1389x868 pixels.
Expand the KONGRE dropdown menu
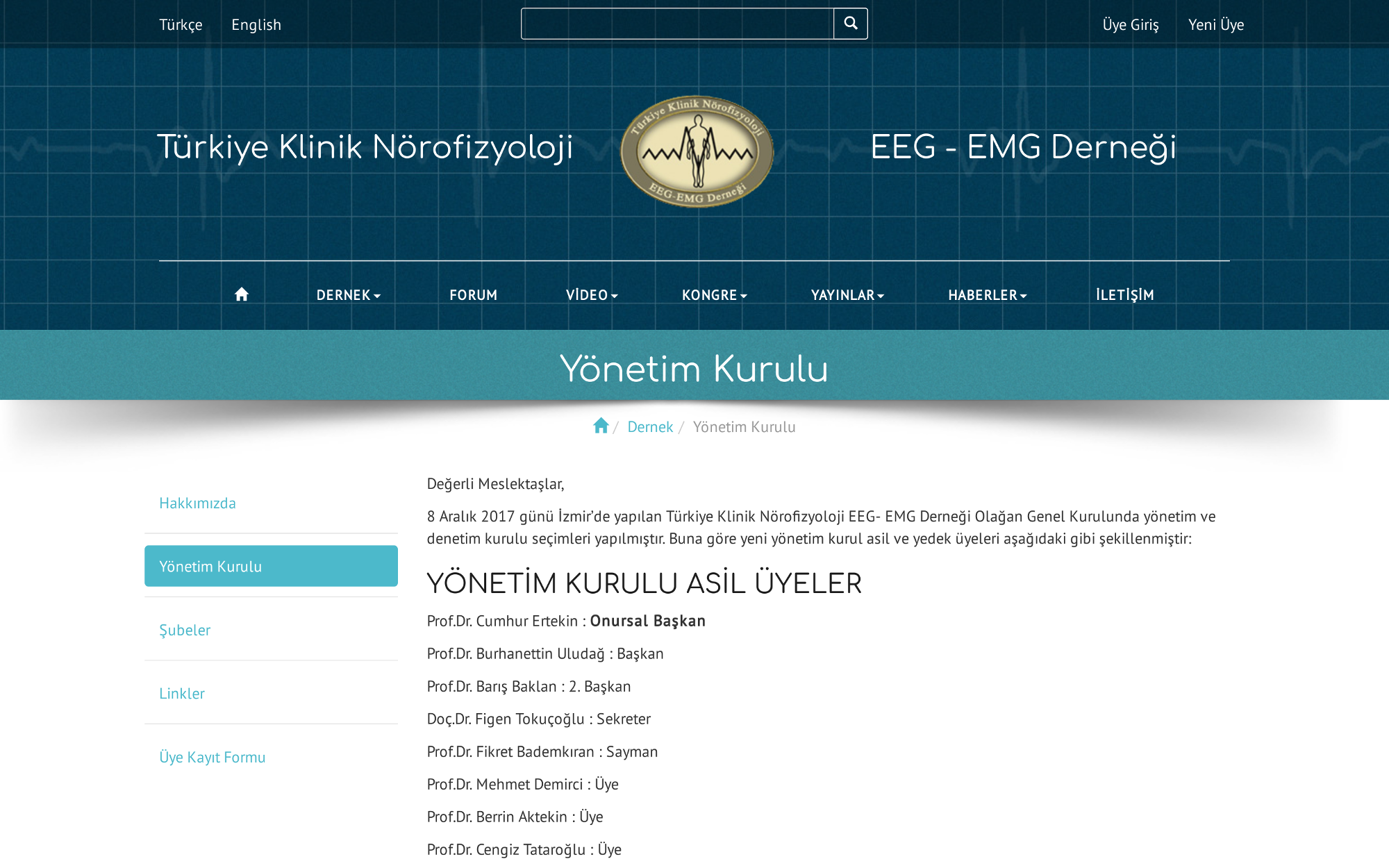coord(715,295)
